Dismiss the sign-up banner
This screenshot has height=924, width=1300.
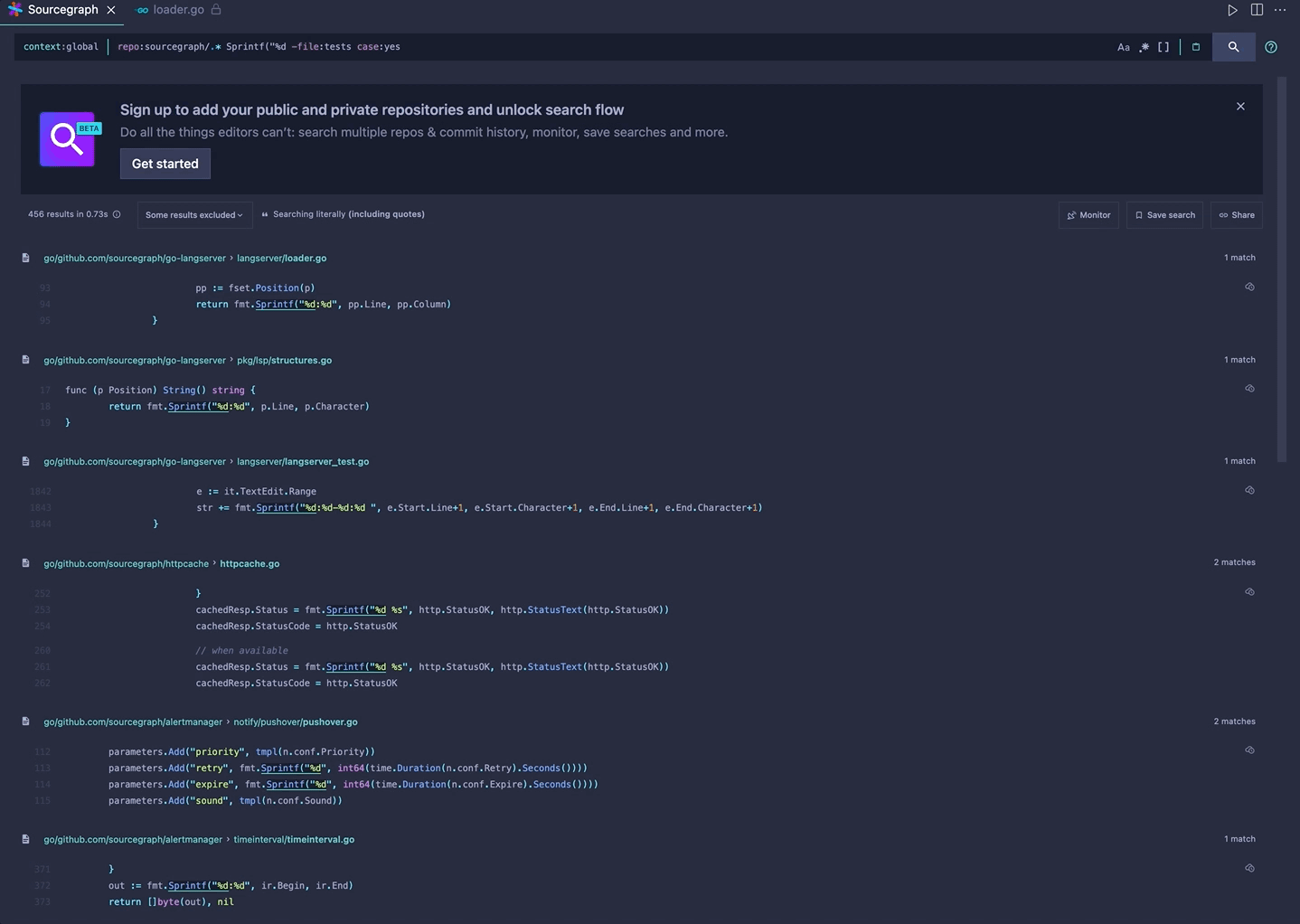tap(1240, 107)
